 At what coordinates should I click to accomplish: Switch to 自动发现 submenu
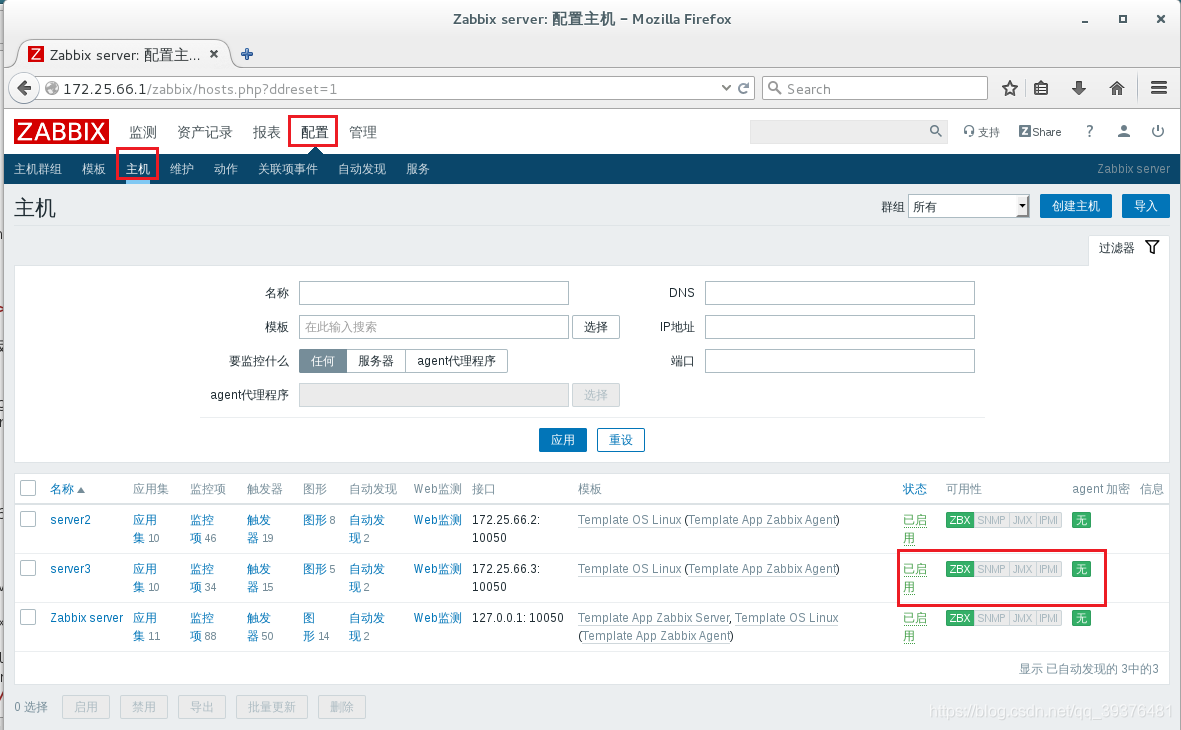pos(362,169)
